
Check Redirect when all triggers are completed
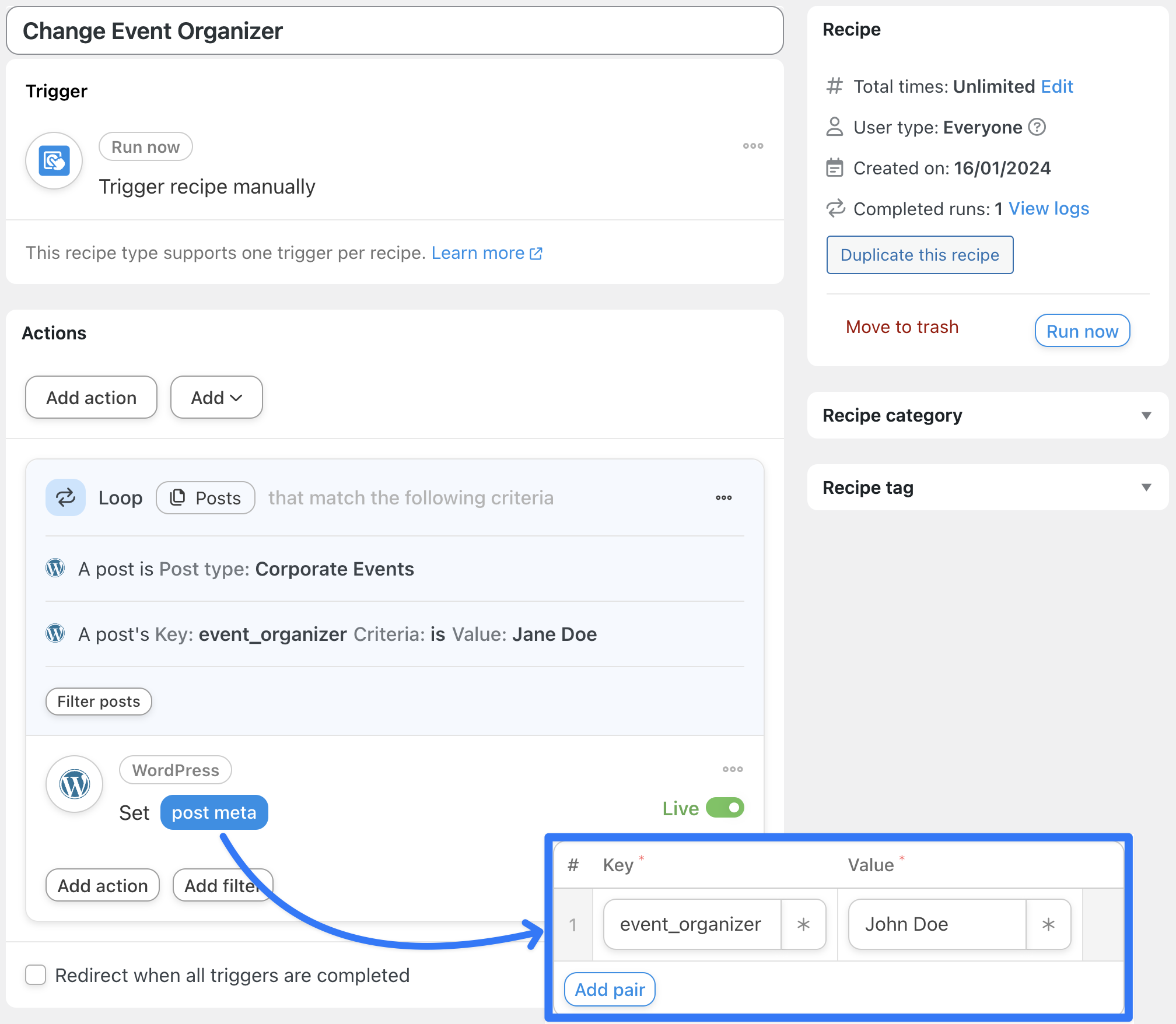[x=36, y=974]
